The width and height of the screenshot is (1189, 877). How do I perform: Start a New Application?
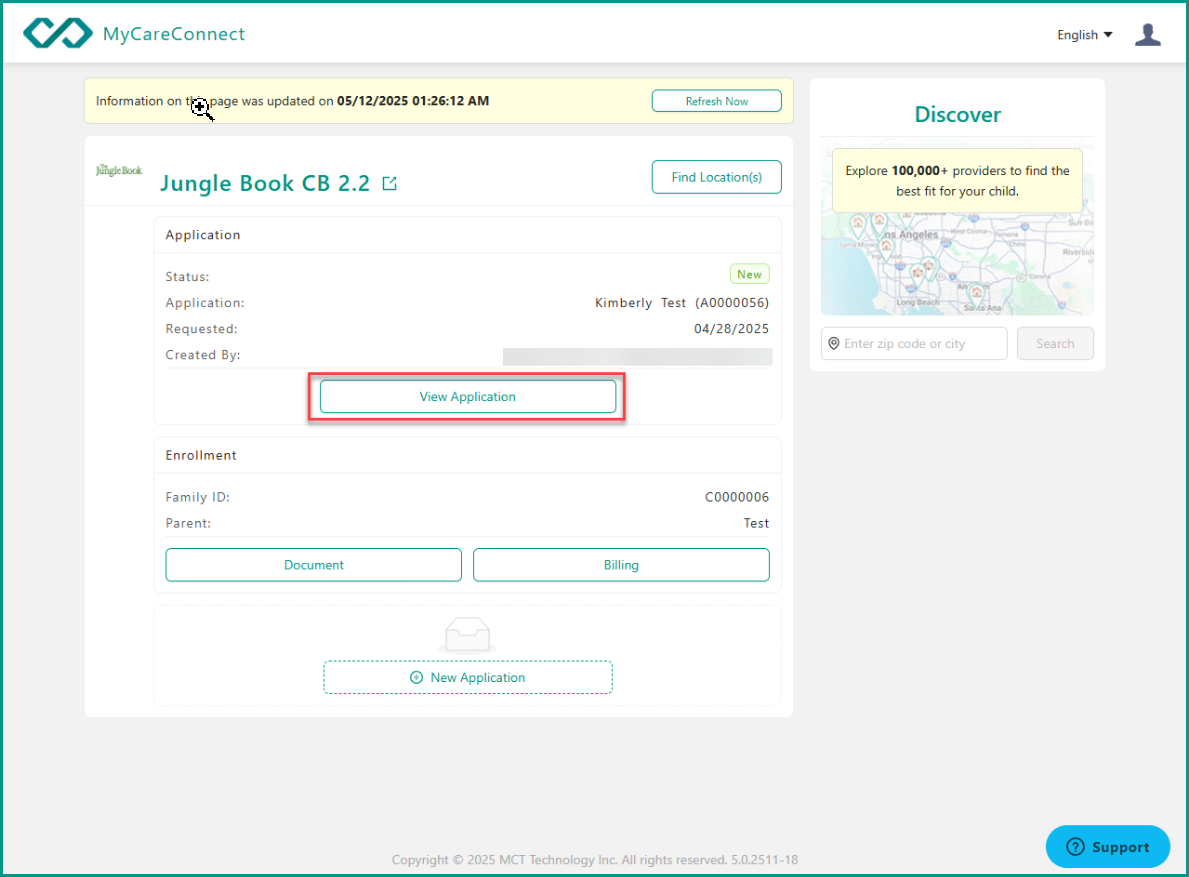(x=468, y=677)
